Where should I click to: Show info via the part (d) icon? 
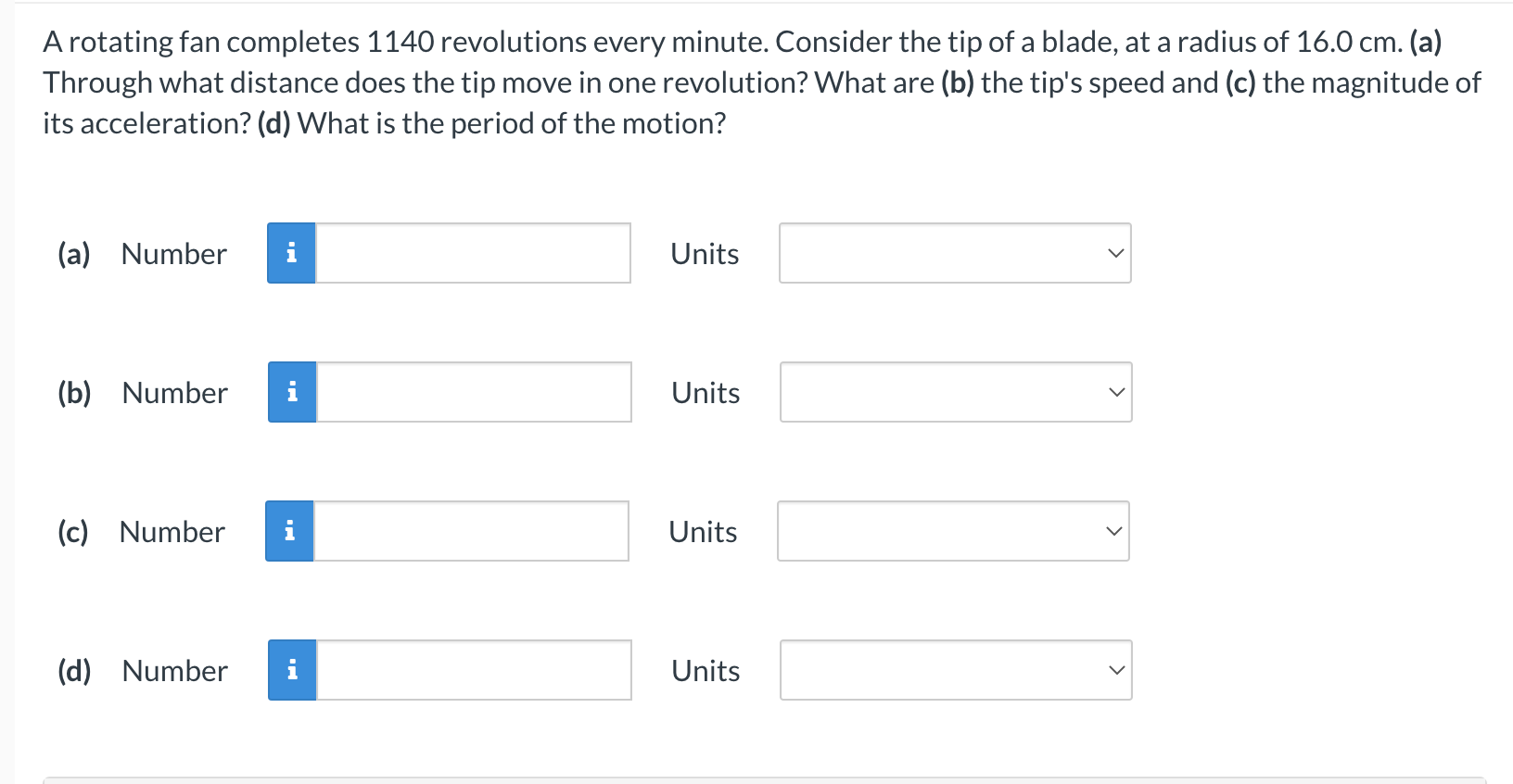(292, 670)
